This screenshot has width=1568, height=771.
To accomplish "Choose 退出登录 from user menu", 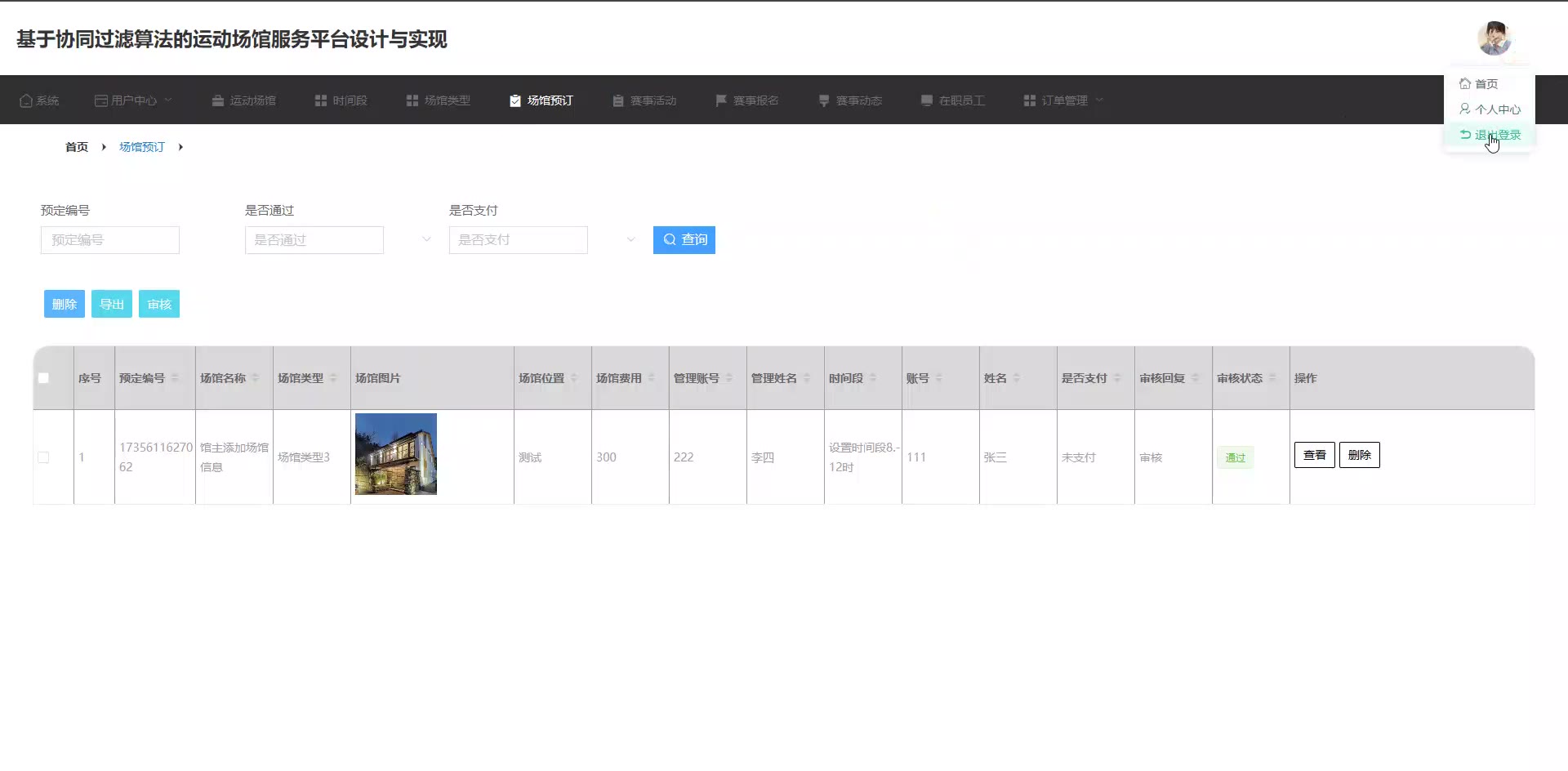I will coord(1490,135).
